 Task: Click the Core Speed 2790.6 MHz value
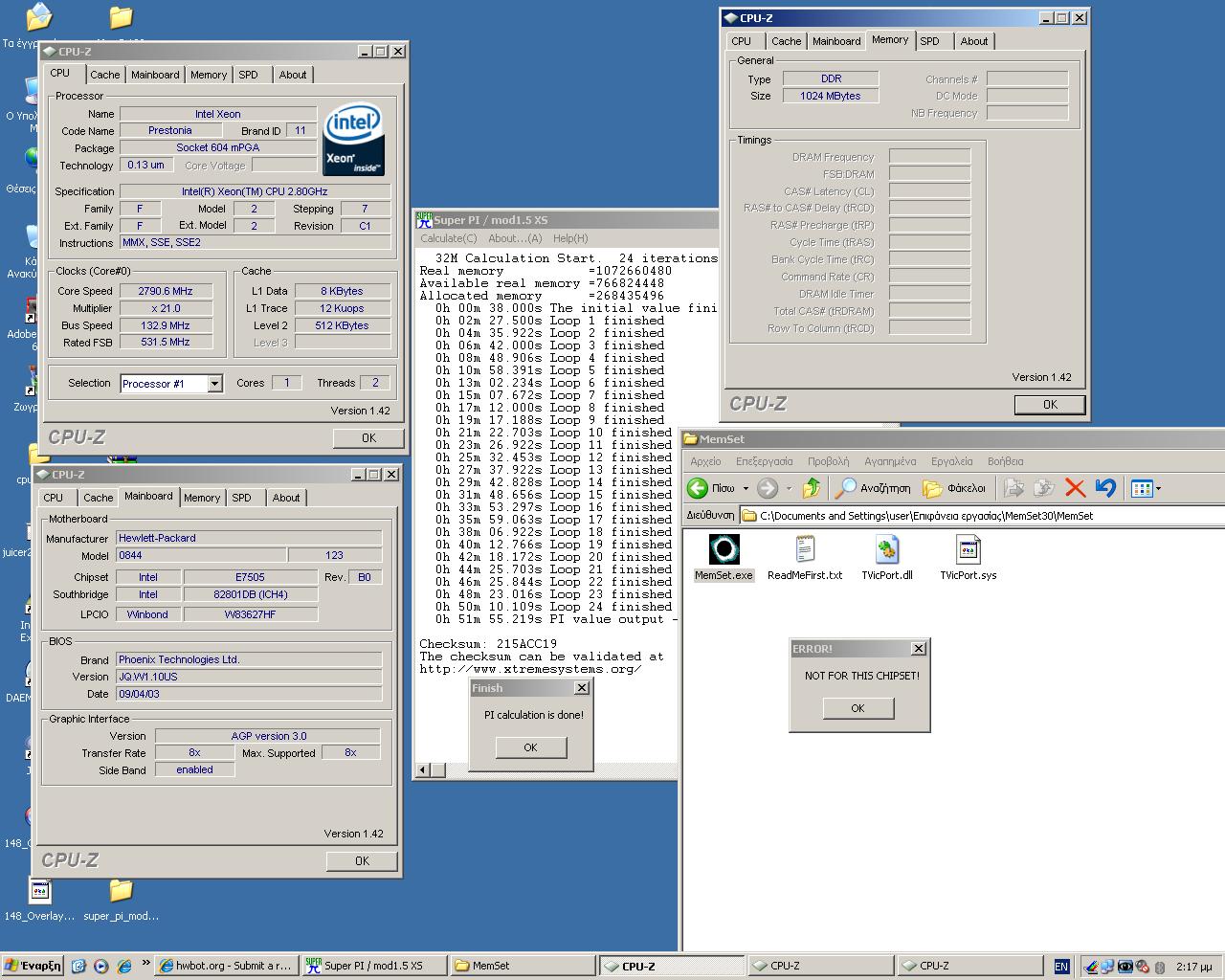[166, 291]
